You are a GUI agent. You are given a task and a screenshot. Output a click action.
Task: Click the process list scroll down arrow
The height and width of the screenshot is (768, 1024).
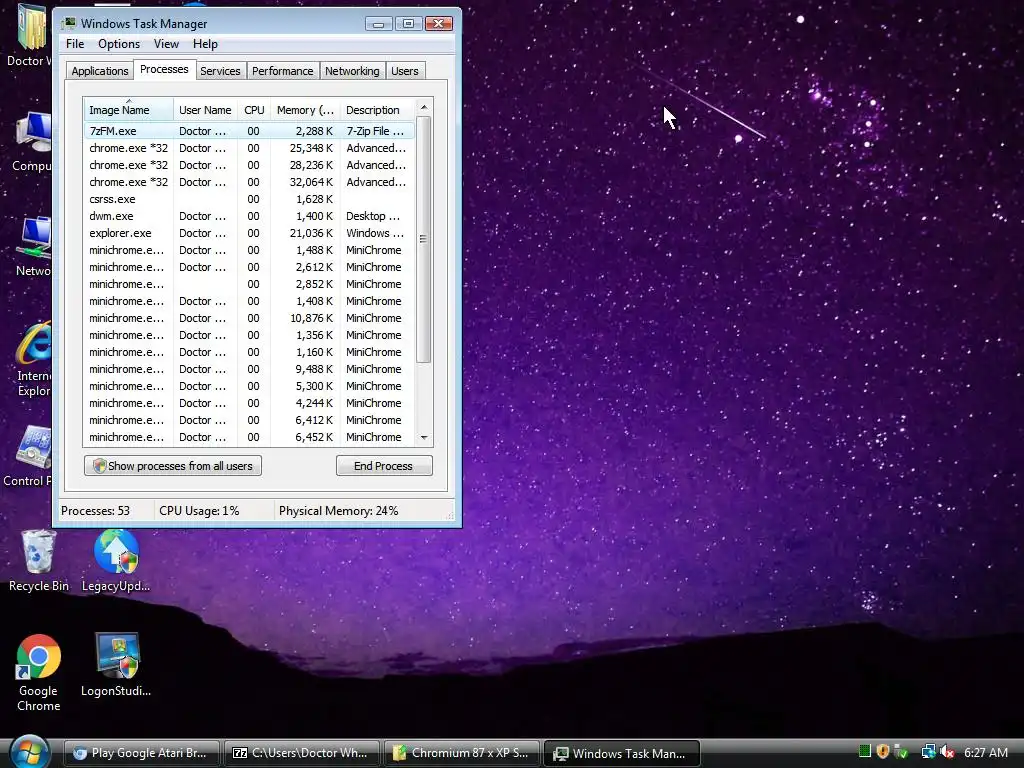click(x=424, y=438)
